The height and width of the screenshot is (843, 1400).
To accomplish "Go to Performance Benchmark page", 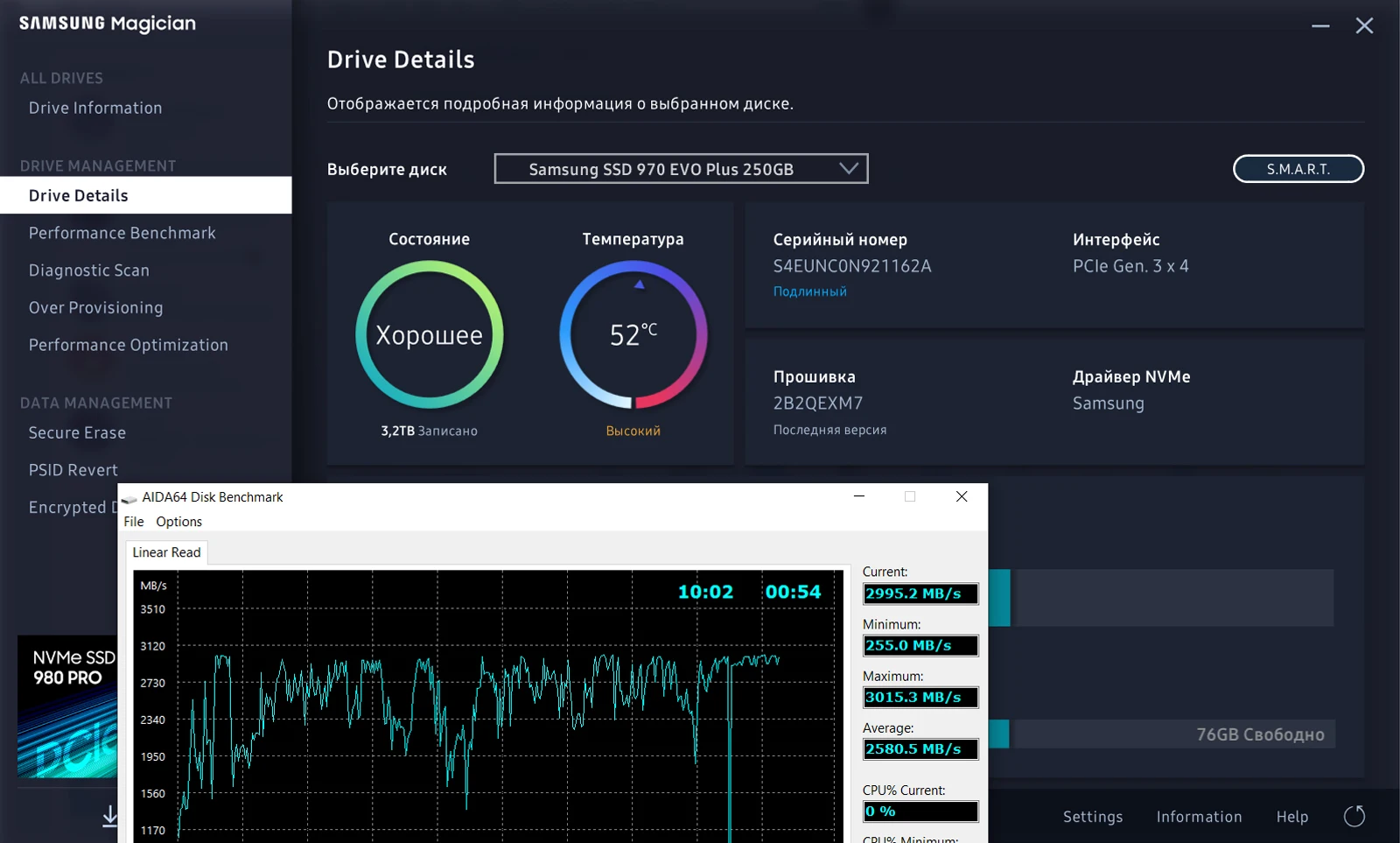I will tap(122, 233).
